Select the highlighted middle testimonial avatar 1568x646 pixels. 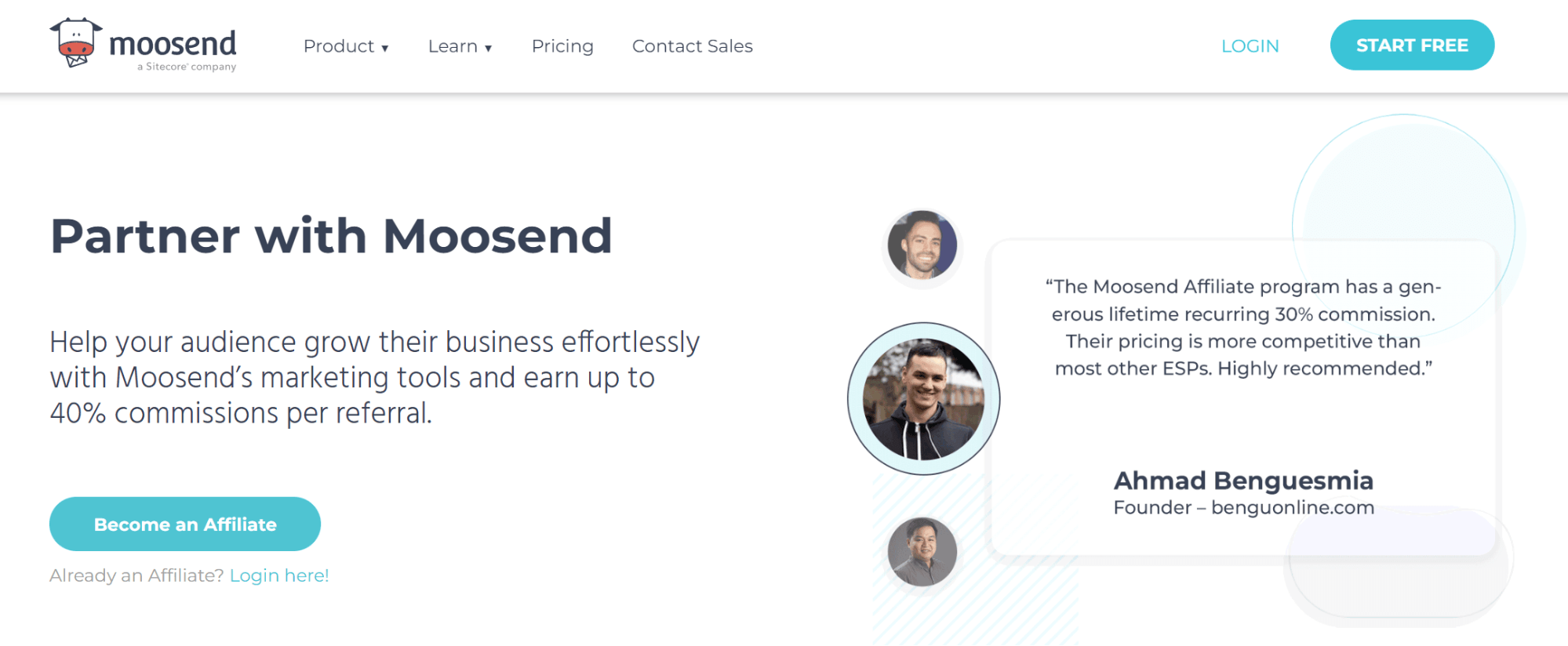coord(923,398)
